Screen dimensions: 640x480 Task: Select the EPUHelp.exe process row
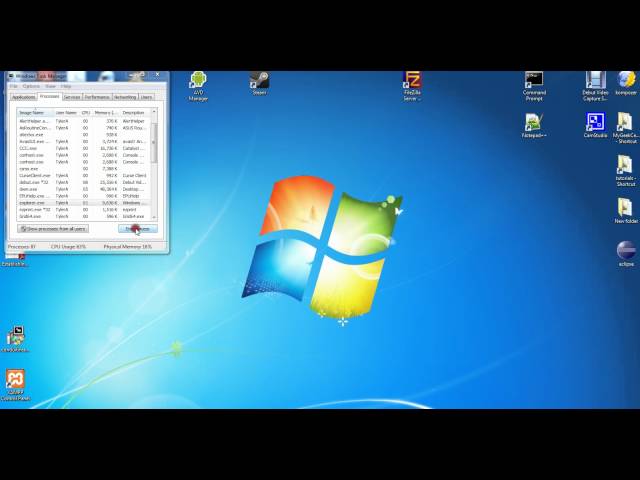pyautogui.click(x=84, y=196)
